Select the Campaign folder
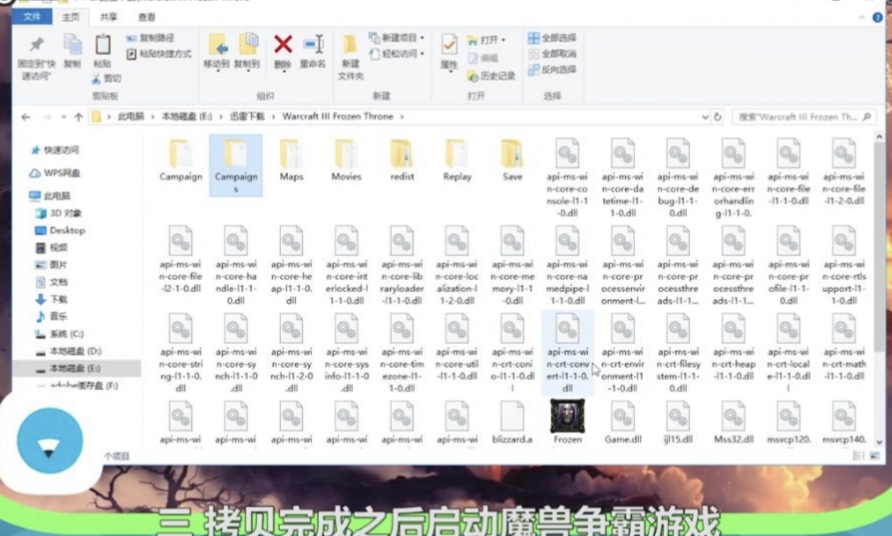The width and height of the screenshot is (892, 536). tap(181, 160)
